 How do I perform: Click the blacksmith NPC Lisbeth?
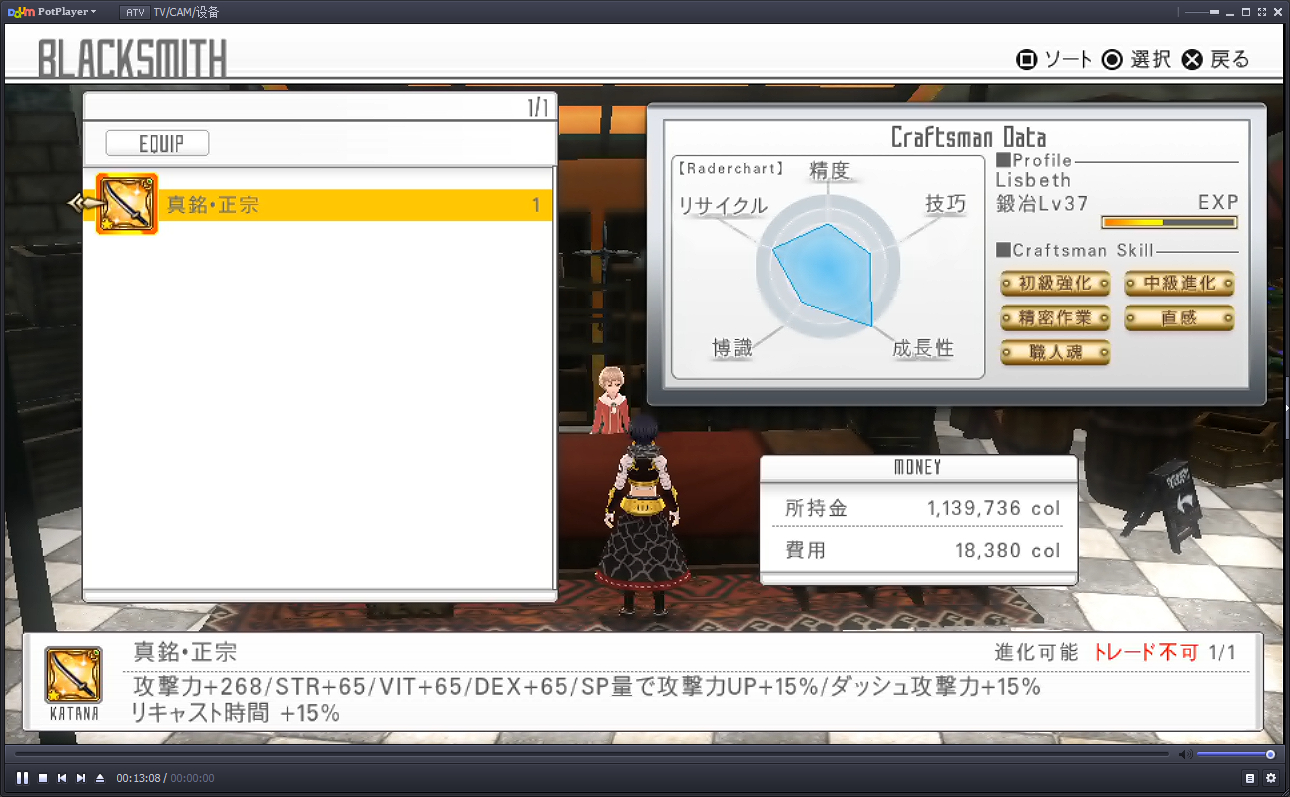[610, 400]
